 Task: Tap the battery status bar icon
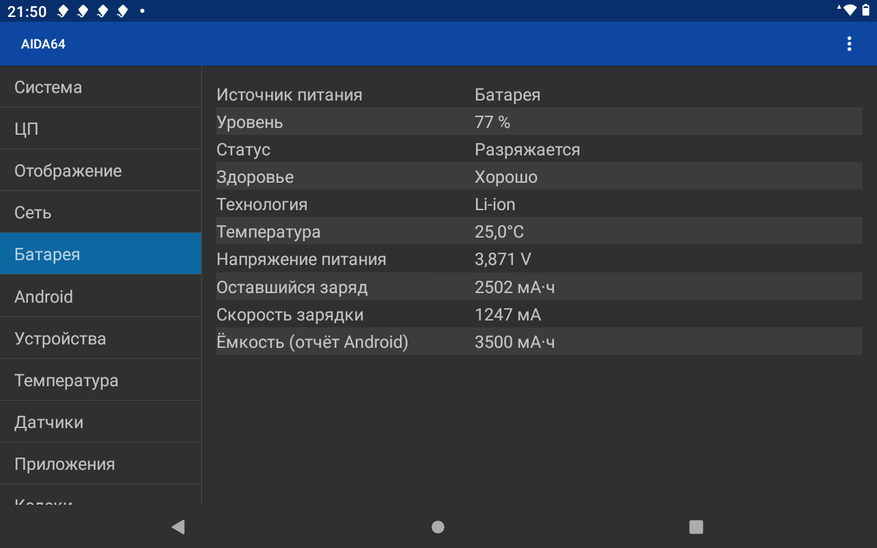coord(865,10)
